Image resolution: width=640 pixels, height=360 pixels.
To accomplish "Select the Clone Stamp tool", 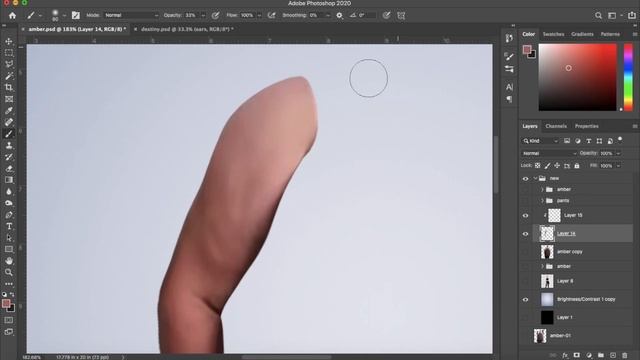I will (9, 145).
